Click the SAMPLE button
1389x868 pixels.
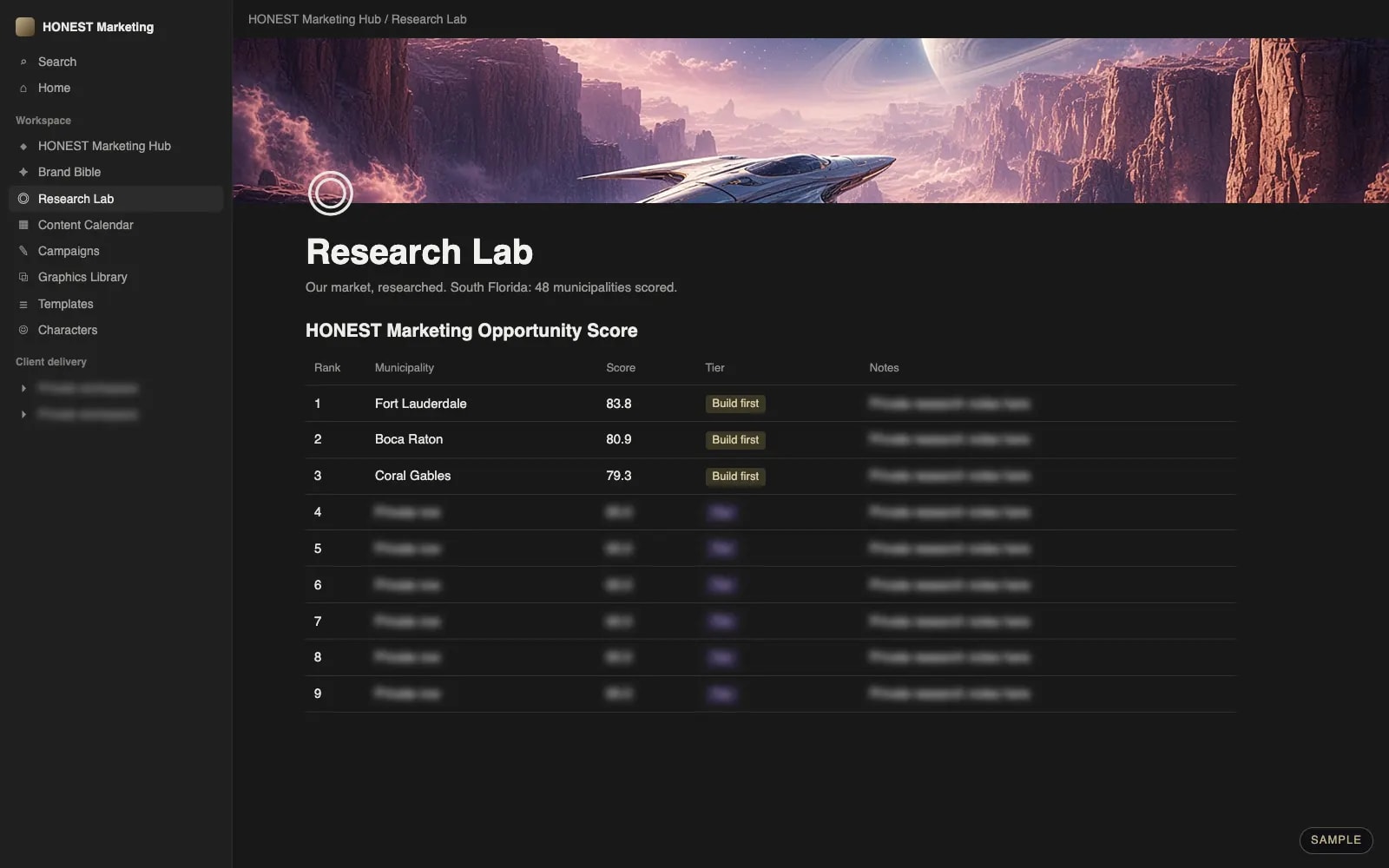pyautogui.click(x=1336, y=839)
